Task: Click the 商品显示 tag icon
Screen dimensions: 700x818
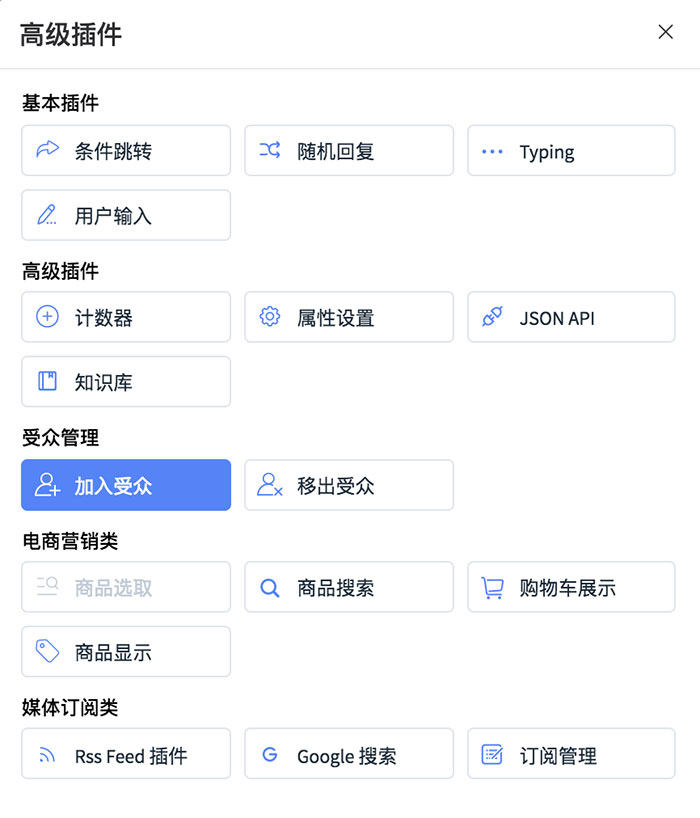Action: pyautogui.click(x=47, y=651)
